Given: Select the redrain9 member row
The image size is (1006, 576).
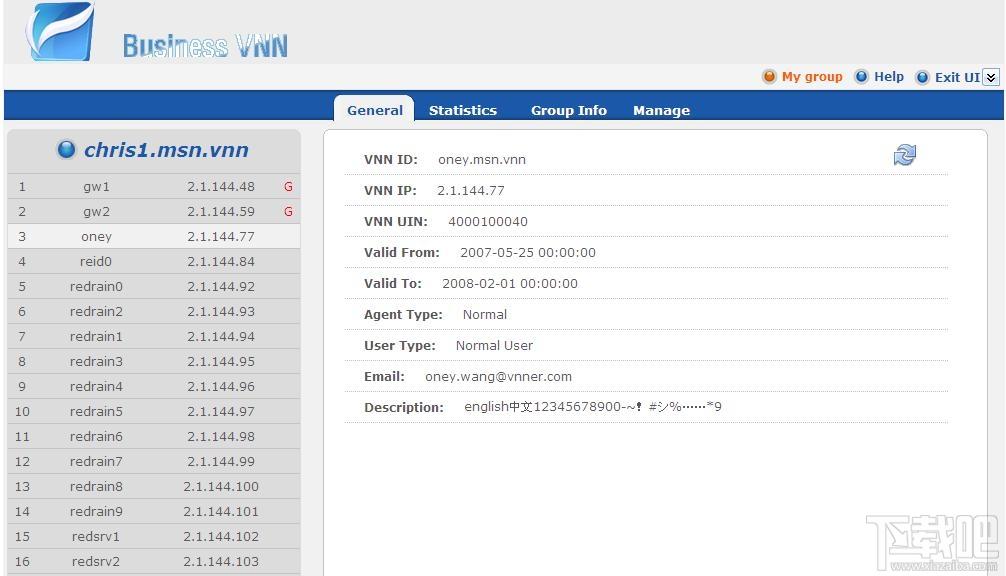Looking at the screenshot, I should pyautogui.click(x=154, y=512).
